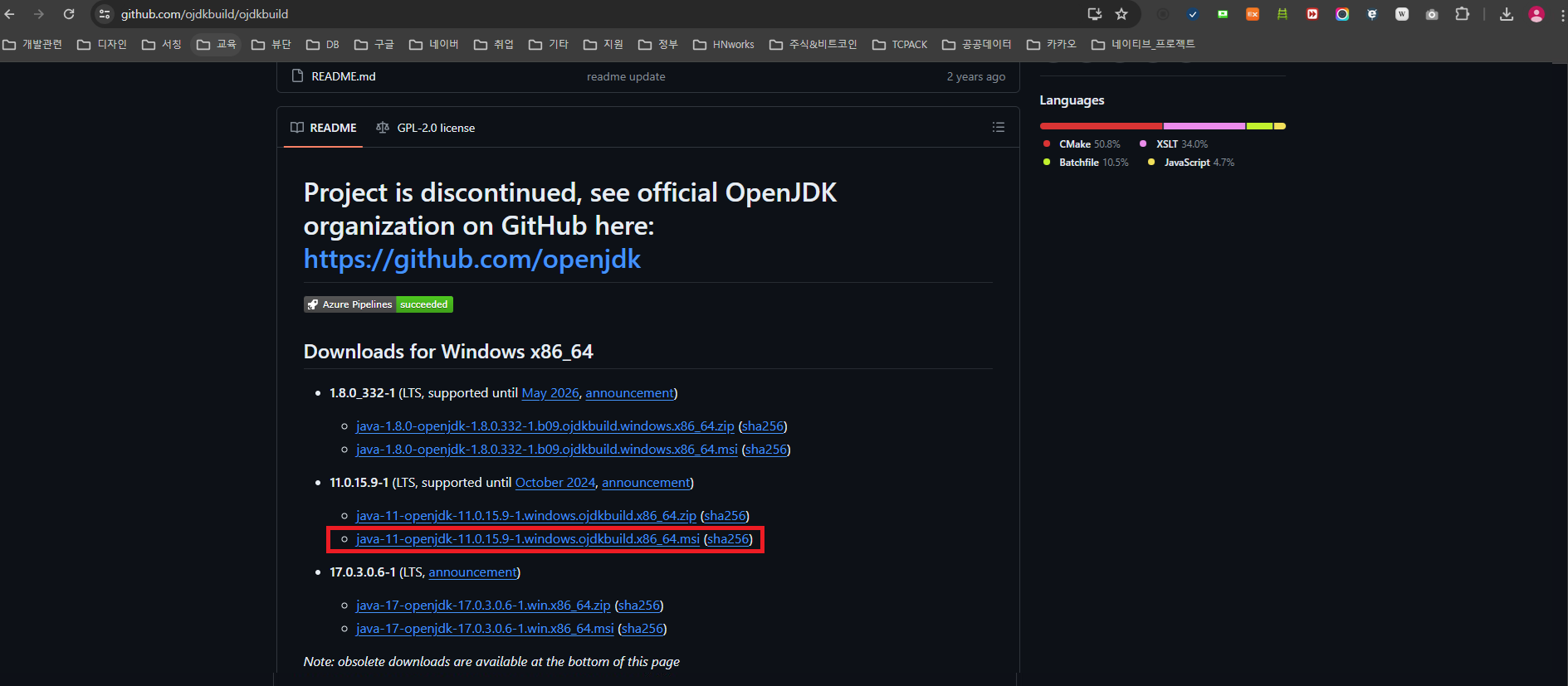
Task: Select the README tab
Action: pyautogui.click(x=323, y=128)
